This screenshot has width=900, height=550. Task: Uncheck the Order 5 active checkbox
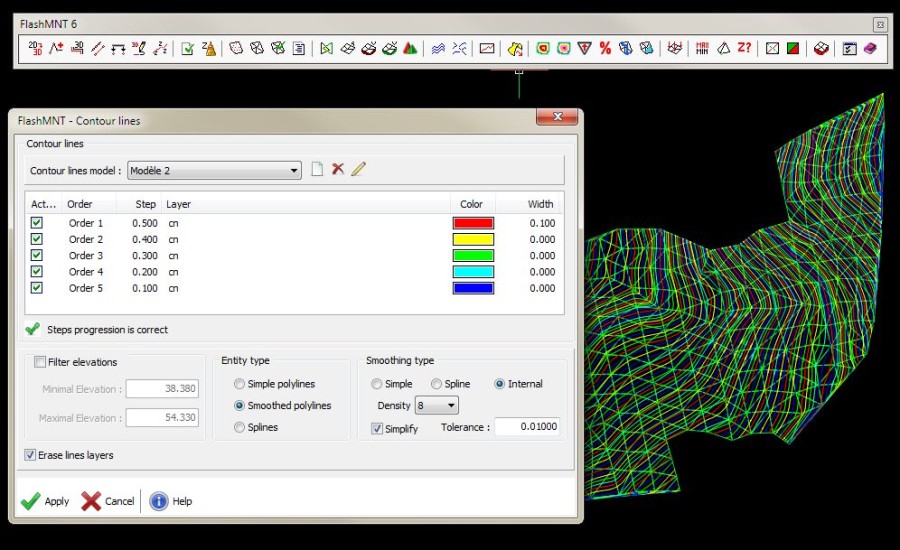point(37,288)
